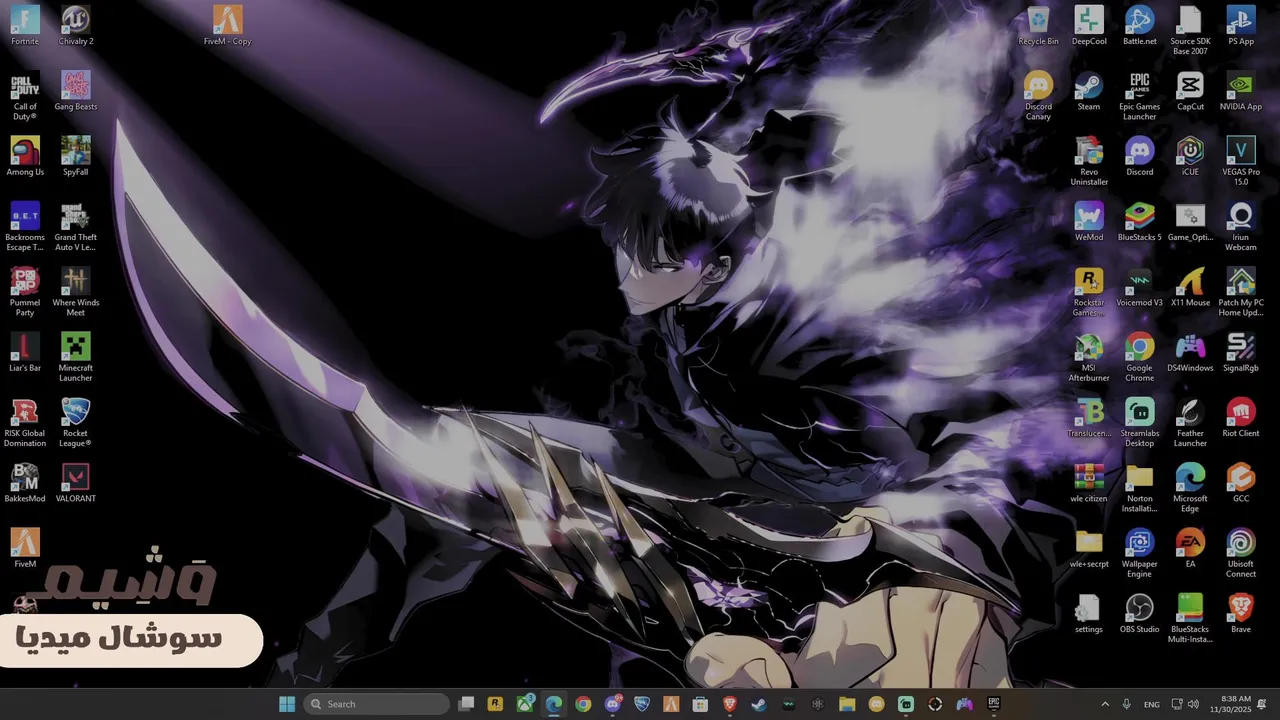Select the Patch My PC Home Updater icon

coord(1241,292)
